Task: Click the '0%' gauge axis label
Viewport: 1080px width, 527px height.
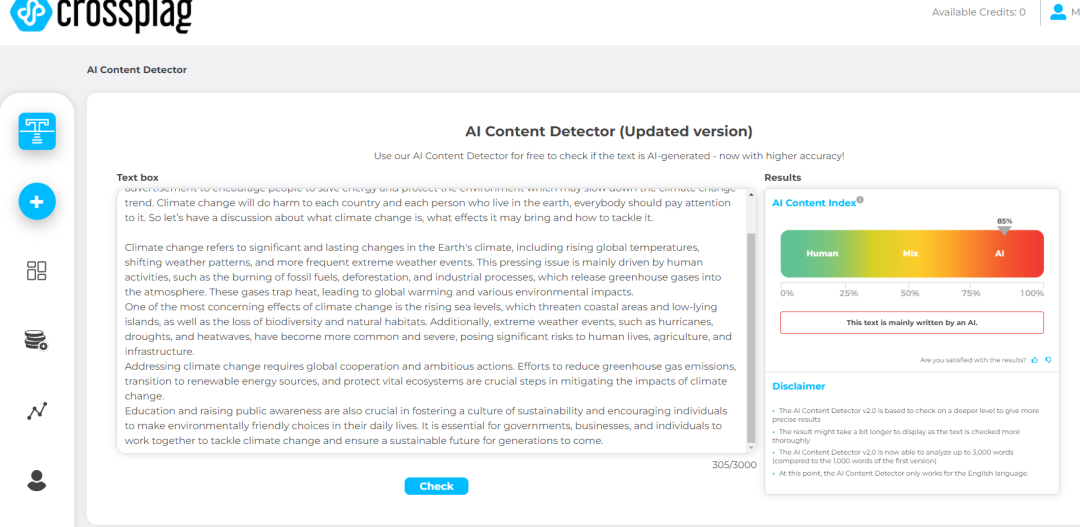Action: tap(787, 293)
